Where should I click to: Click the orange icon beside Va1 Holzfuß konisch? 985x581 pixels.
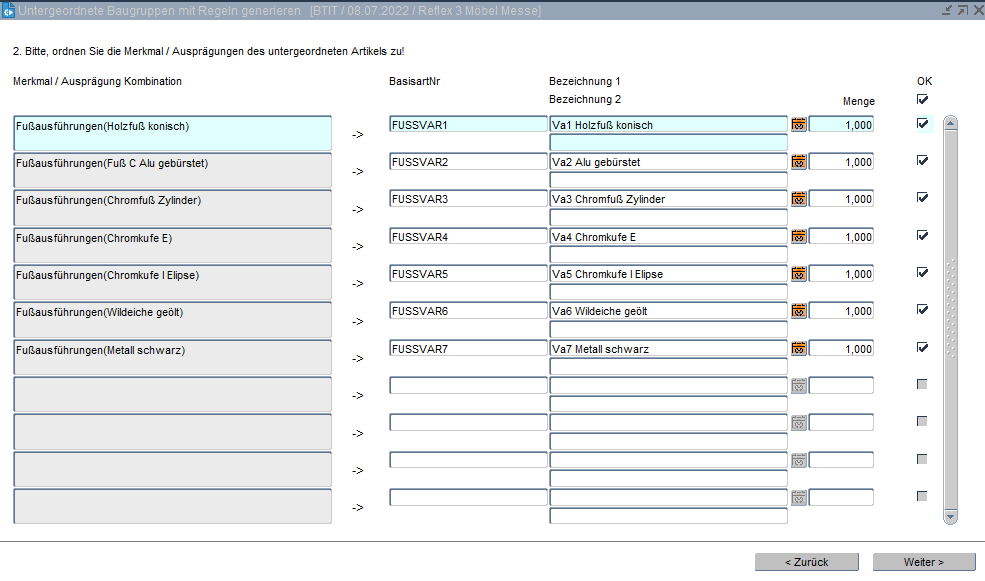coord(798,125)
